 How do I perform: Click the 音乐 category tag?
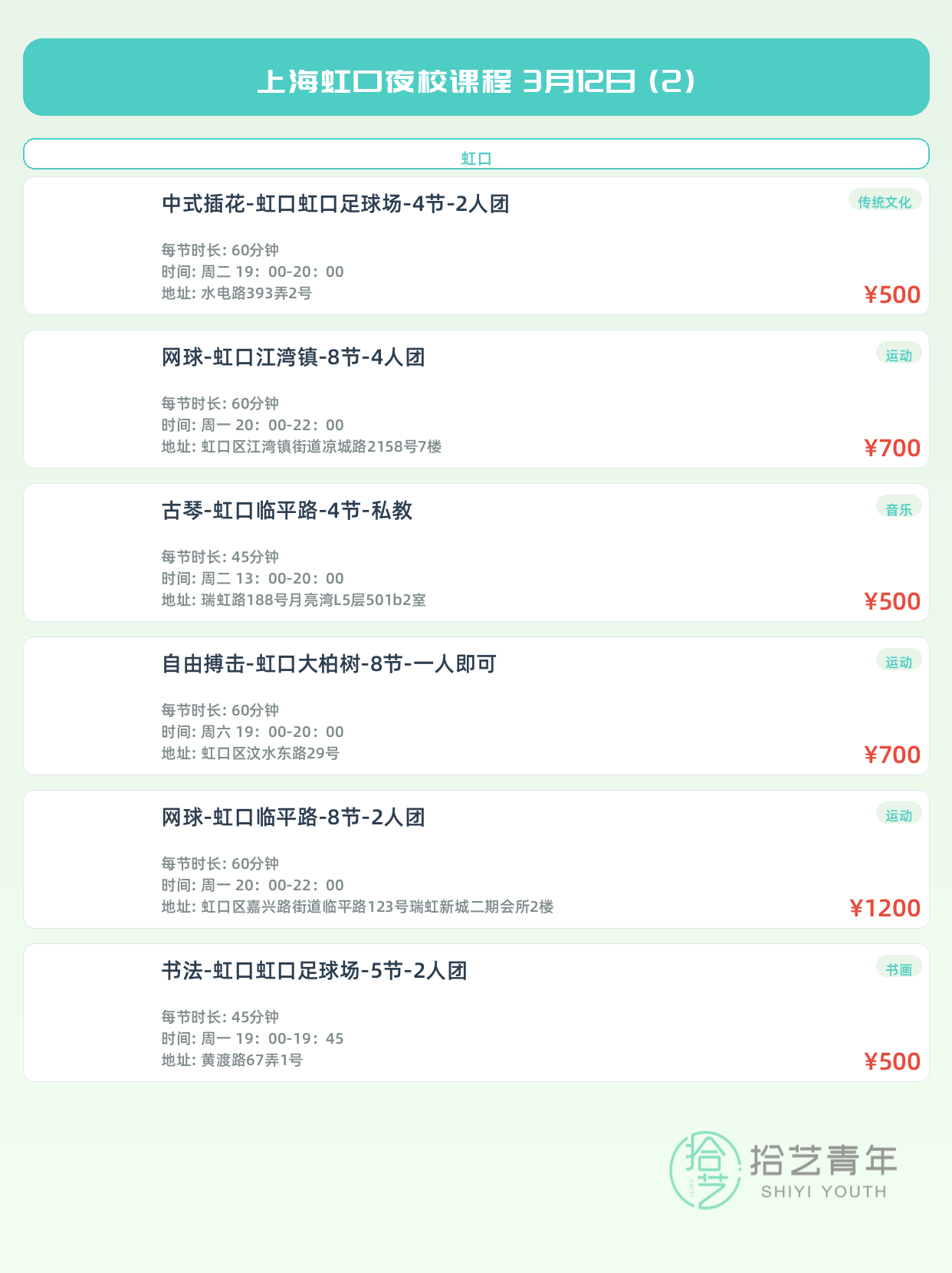point(898,509)
